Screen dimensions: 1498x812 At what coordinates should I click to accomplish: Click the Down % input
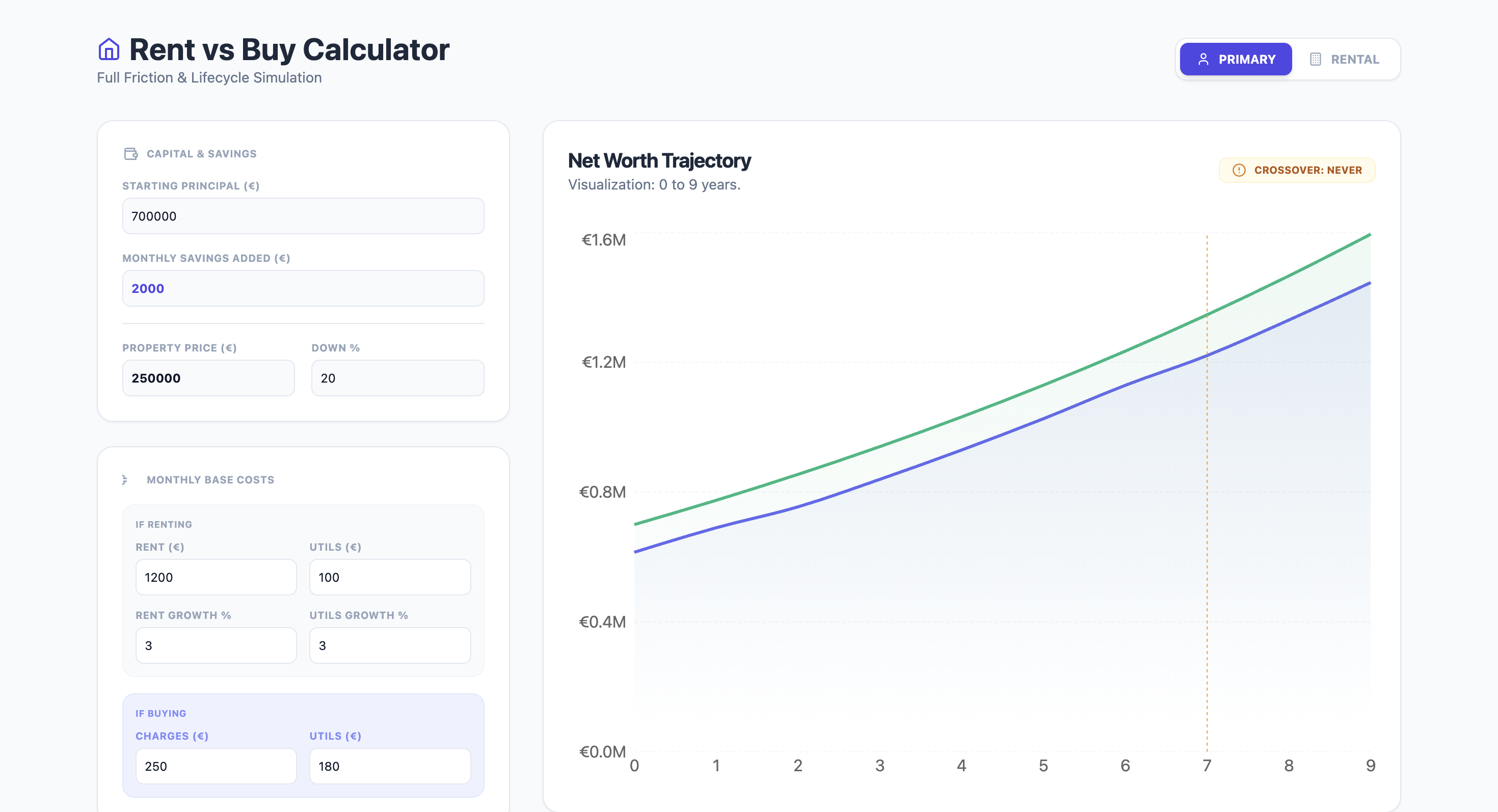click(x=397, y=378)
